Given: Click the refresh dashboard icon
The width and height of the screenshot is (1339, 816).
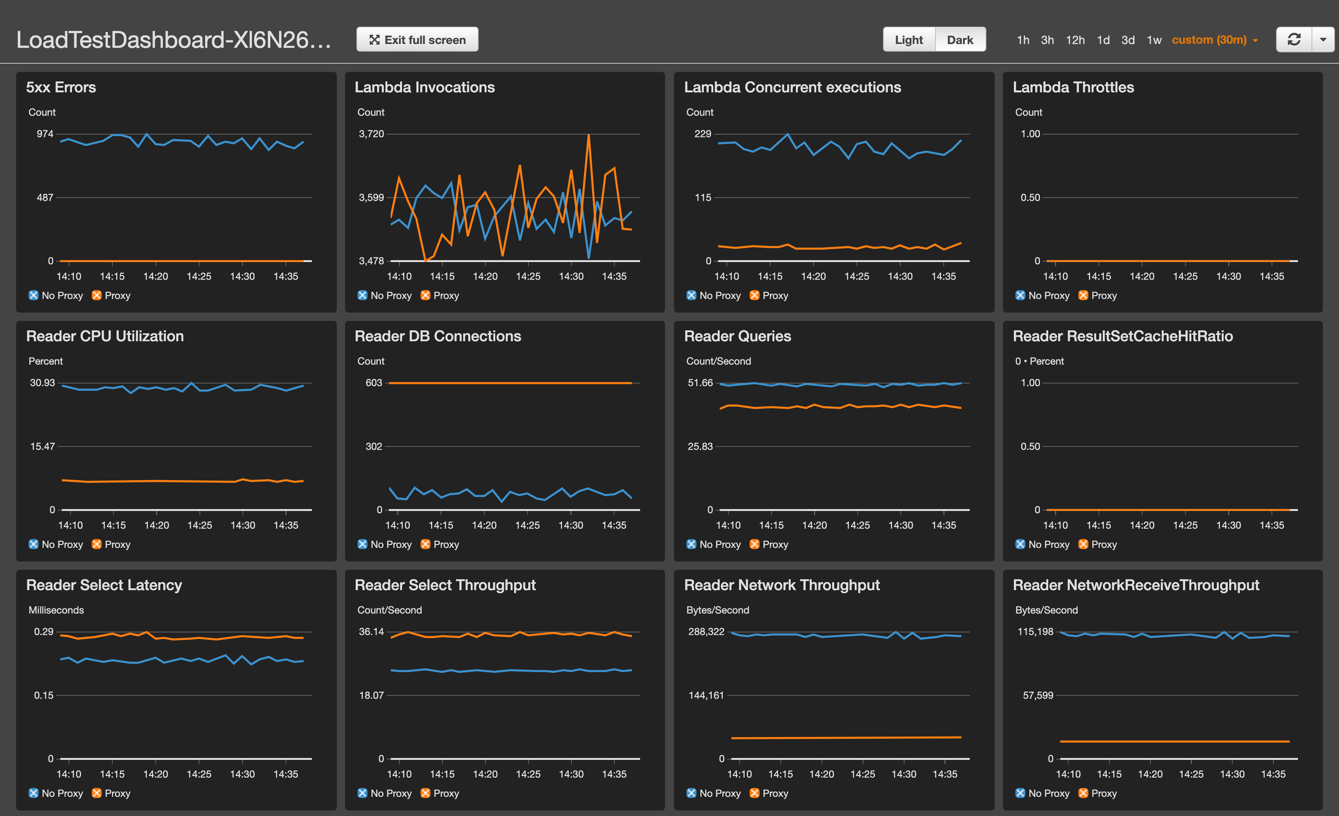Looking at the screenshot, I should coord(1294,40).
